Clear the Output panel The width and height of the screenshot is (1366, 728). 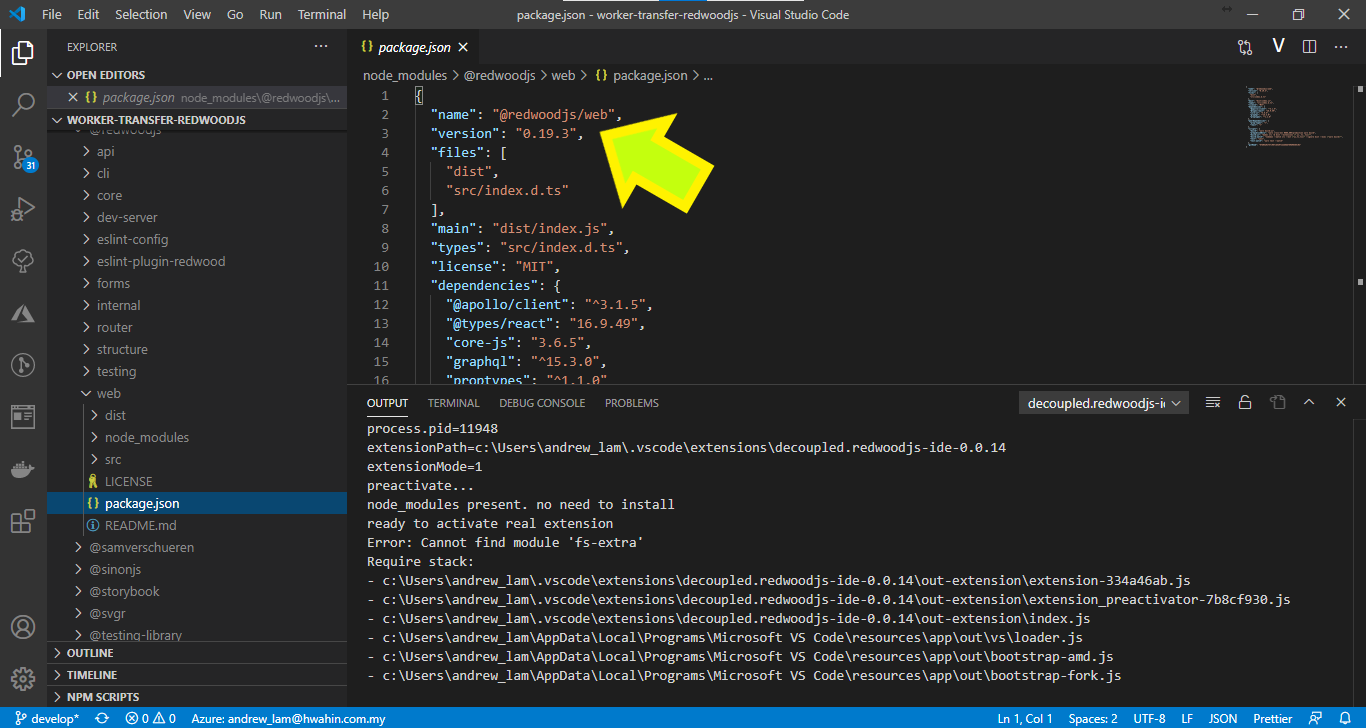(x=1213, y=403)
